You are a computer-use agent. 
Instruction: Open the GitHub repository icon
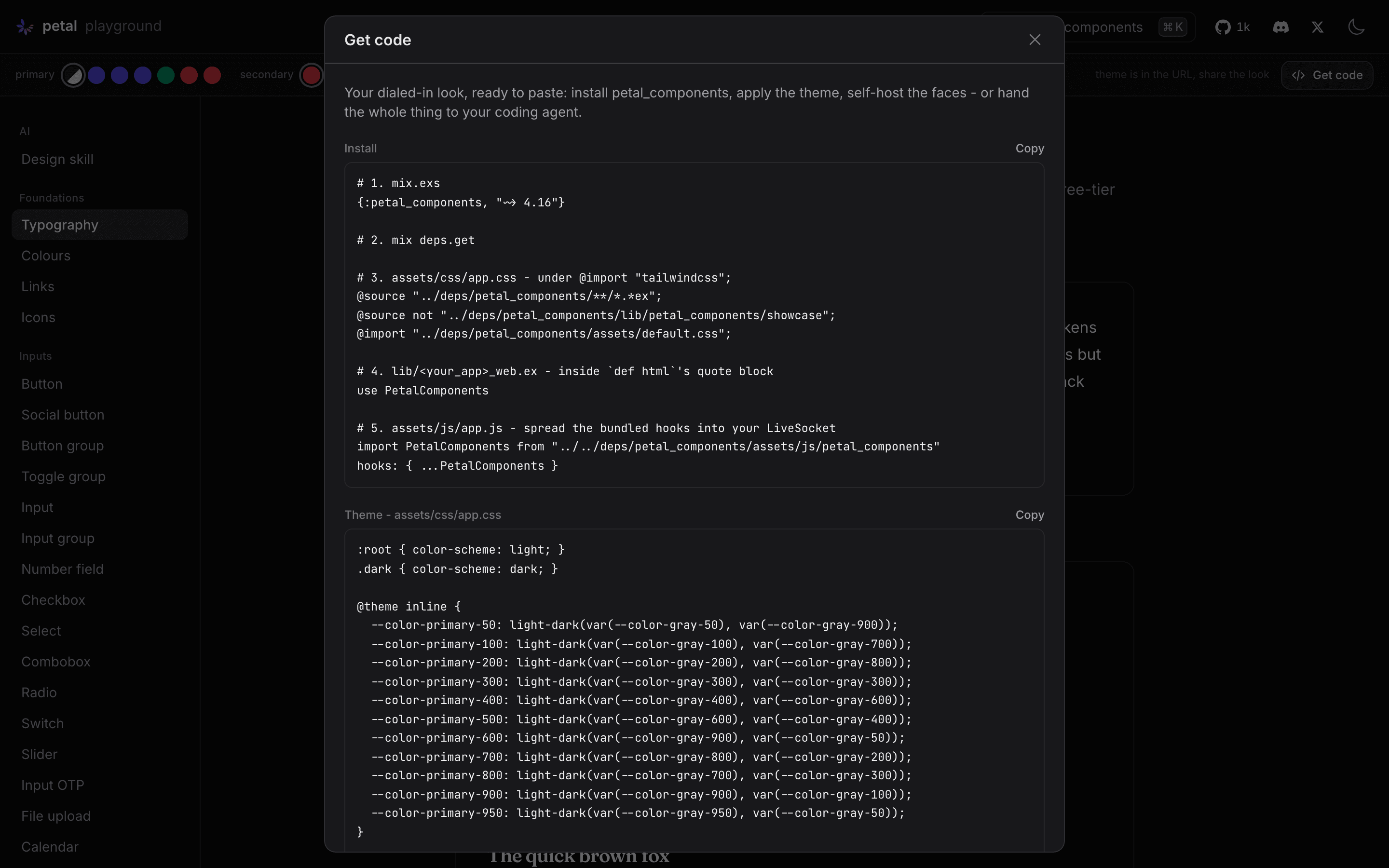1223,27
